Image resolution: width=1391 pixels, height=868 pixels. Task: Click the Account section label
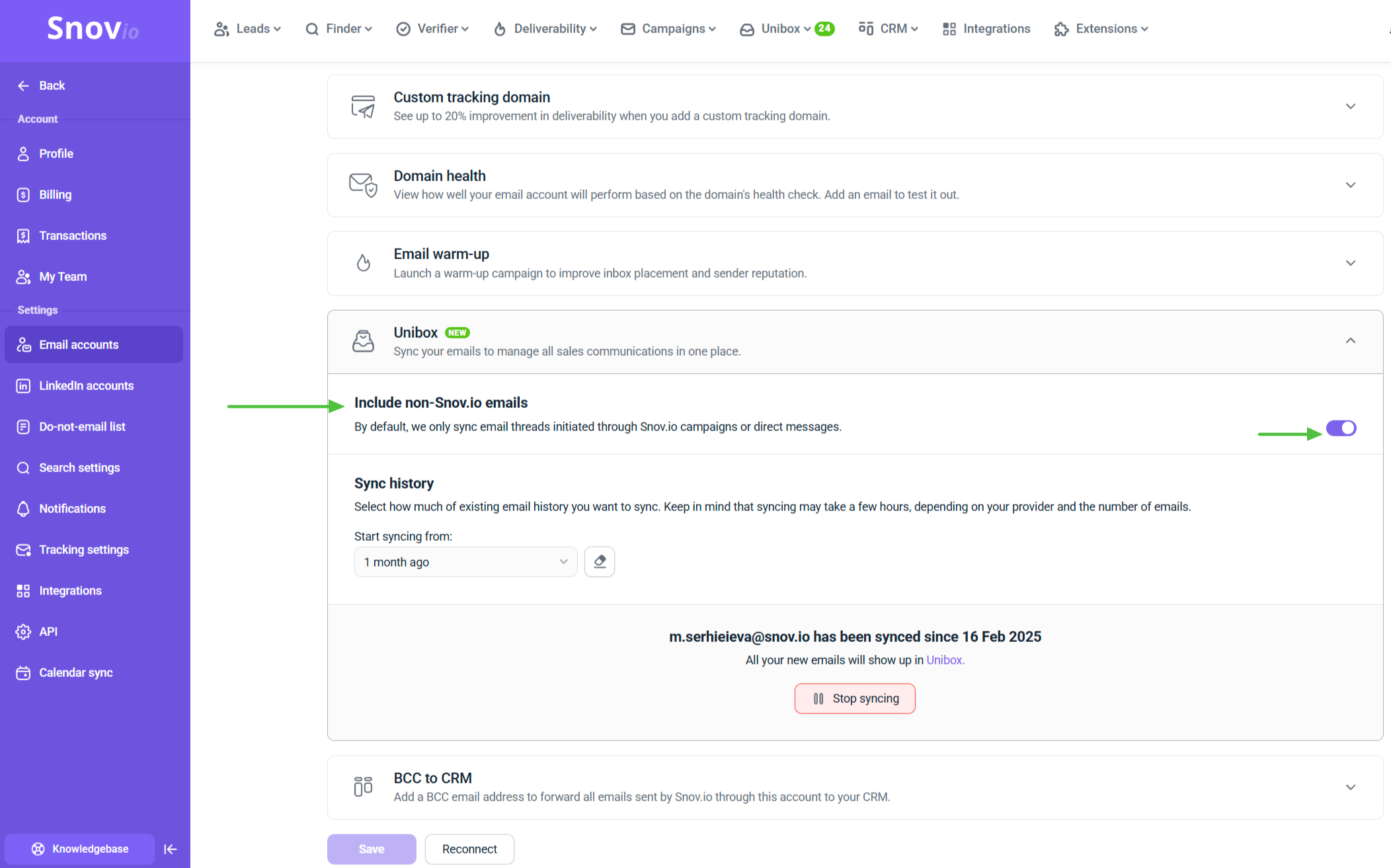38,119
